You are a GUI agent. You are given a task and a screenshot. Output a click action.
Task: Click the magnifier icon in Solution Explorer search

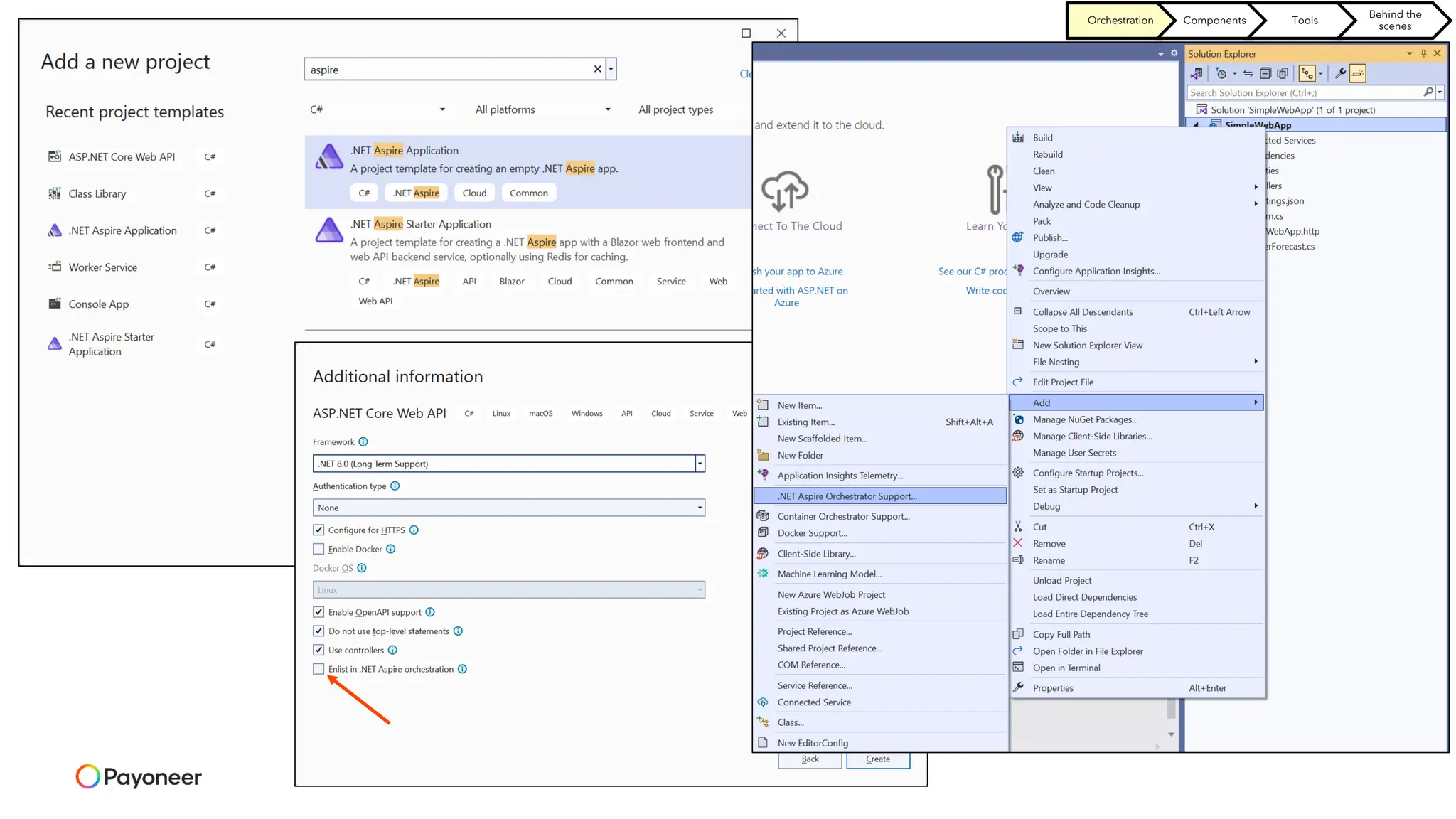pos(1428,92)
